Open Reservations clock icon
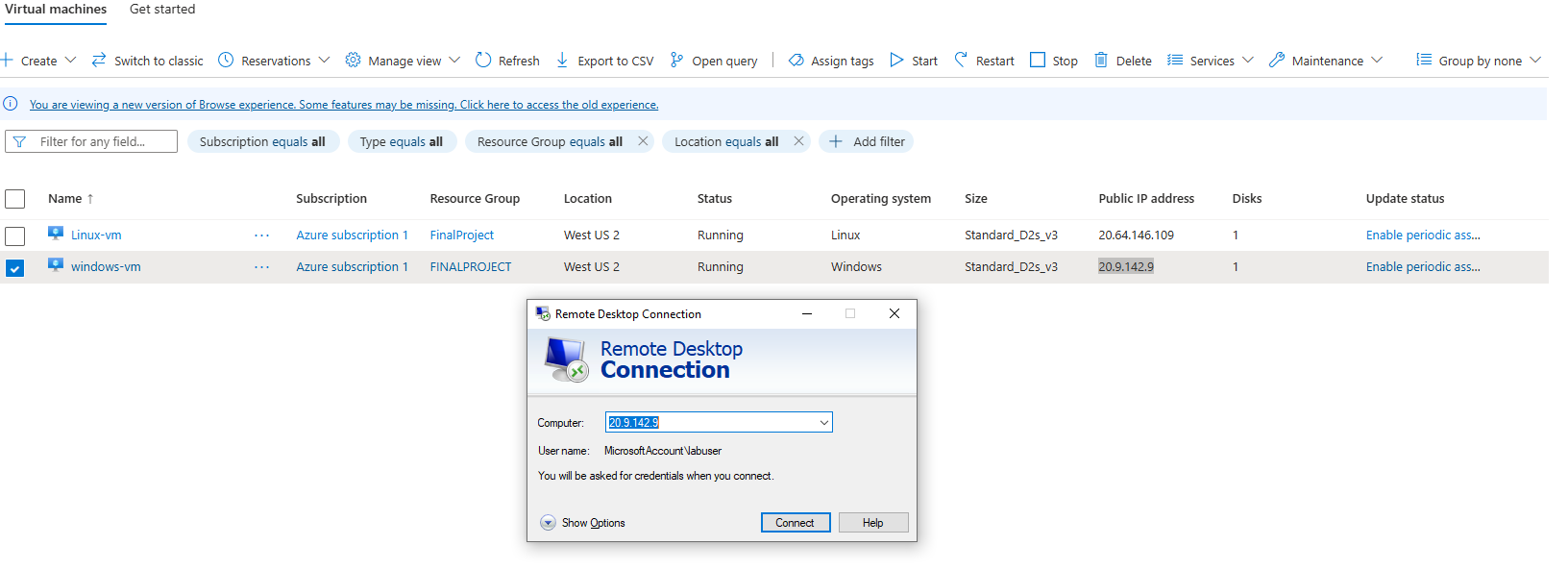1568x570 pixels. pos(226,60)
